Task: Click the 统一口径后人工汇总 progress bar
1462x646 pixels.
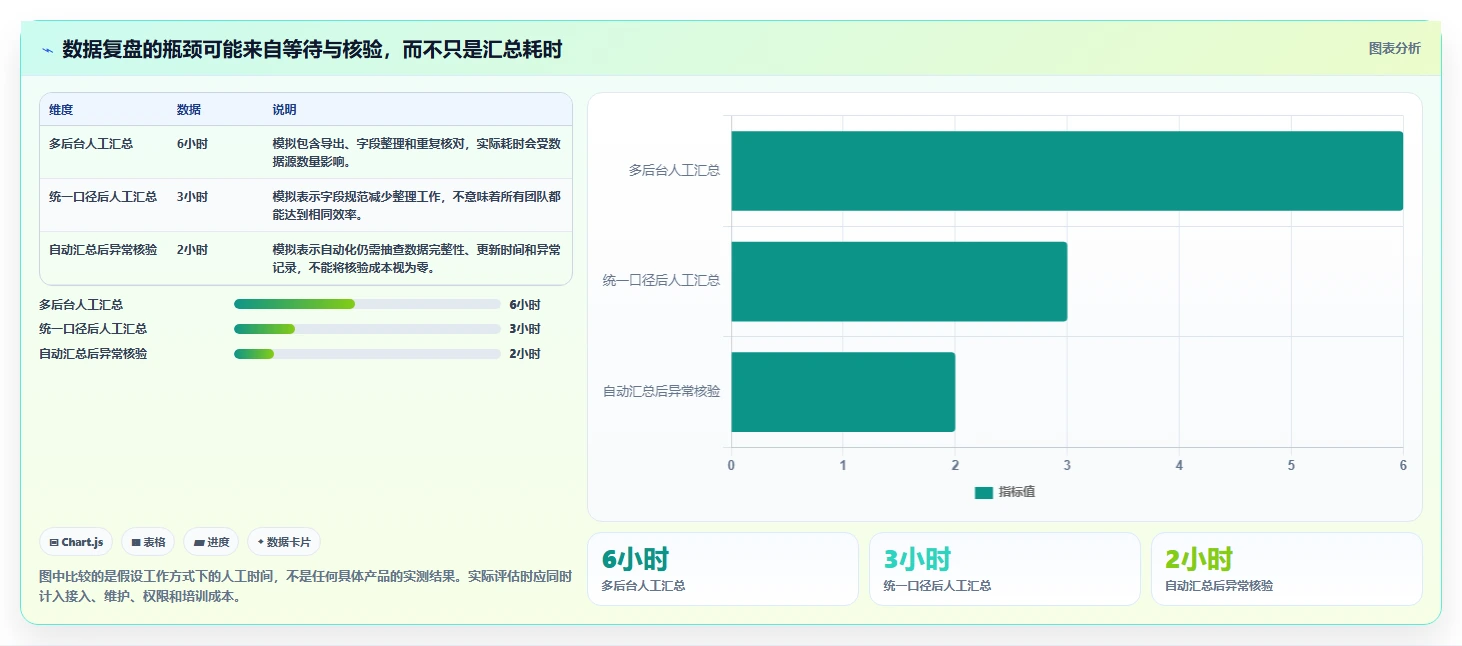Action: [367, 329]
